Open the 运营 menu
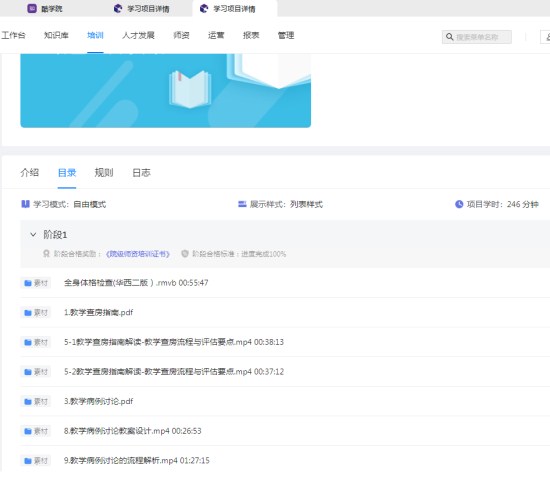Image resolution: width=550 pixels, height=479 pixels. pyautogui.click(x=216, y=35)
